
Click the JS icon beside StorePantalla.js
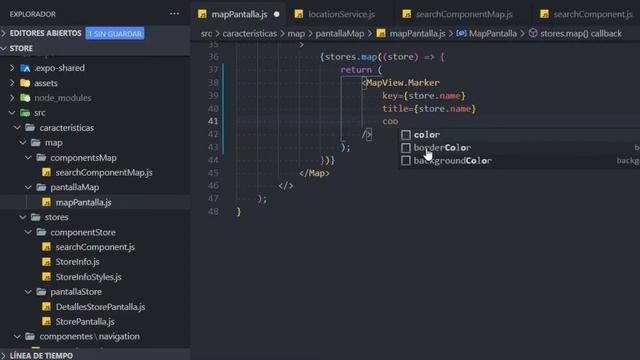(47, 322)
